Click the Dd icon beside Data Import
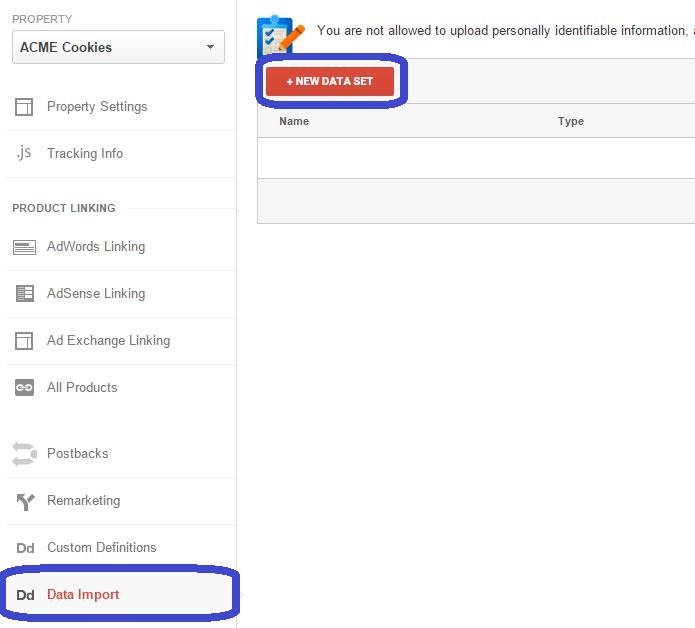The image size is (695, 628). (25, 595)
